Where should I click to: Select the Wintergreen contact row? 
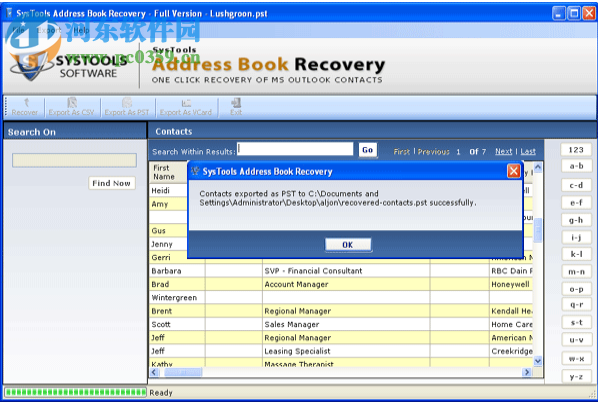[341, 297]
